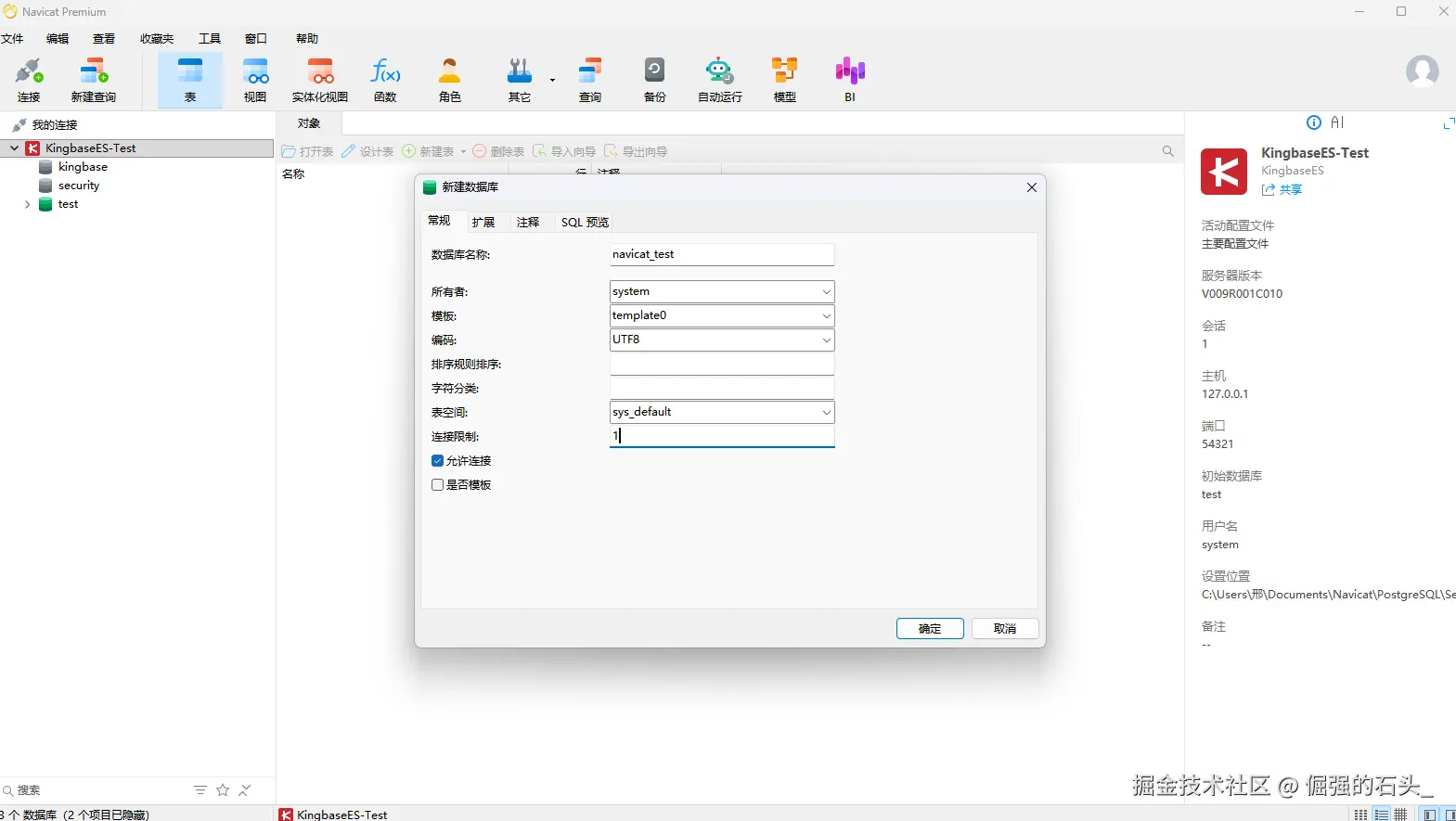Click the Others (其它) toolbar icon
This screenshot has height=821, width=1456.
point(520,80)
